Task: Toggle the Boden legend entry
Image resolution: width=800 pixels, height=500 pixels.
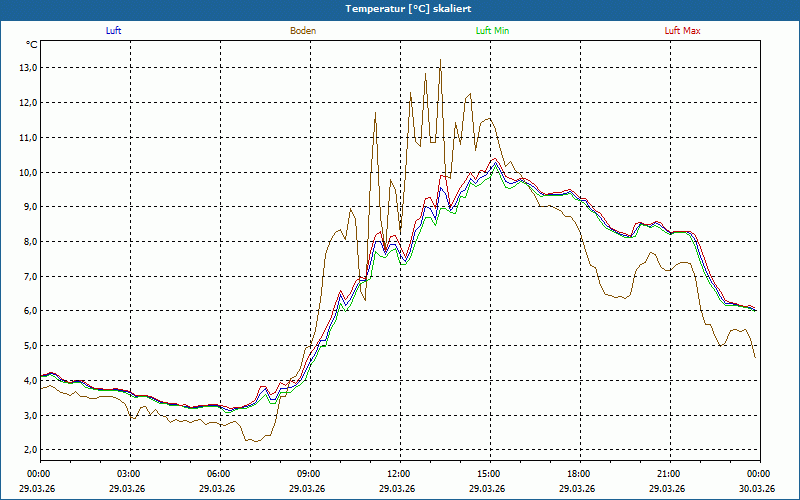Action: (x=303, y=31)
